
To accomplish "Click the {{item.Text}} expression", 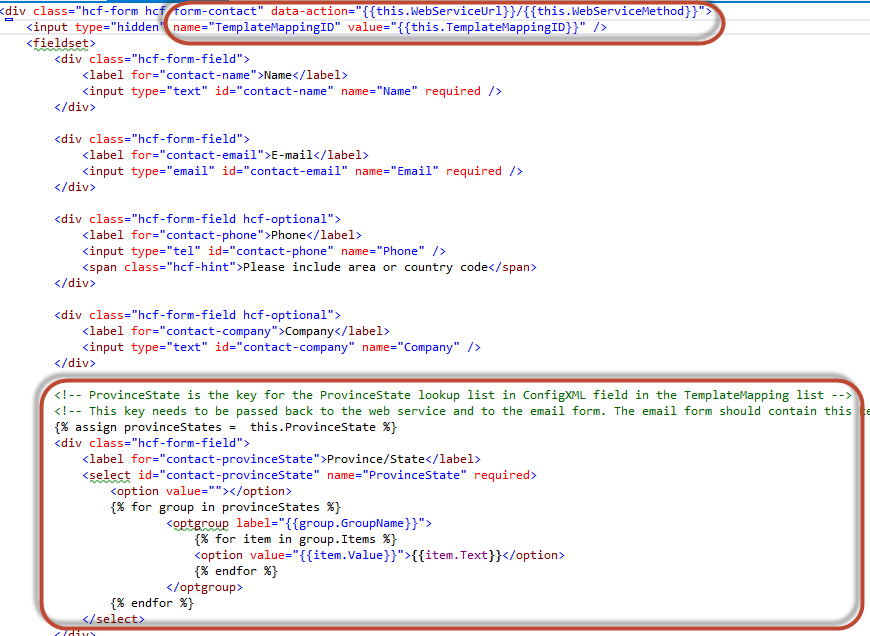I will tap(456, 555).
